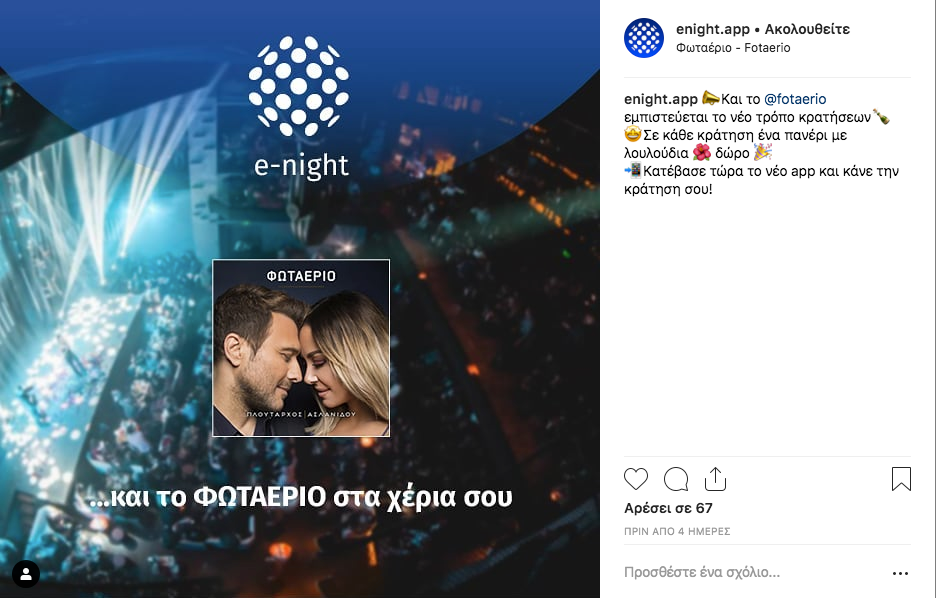Click the e-night logo in the post image
Image resolution: width=936 pixels, height=598 pixels.
(x=298, y=86)
